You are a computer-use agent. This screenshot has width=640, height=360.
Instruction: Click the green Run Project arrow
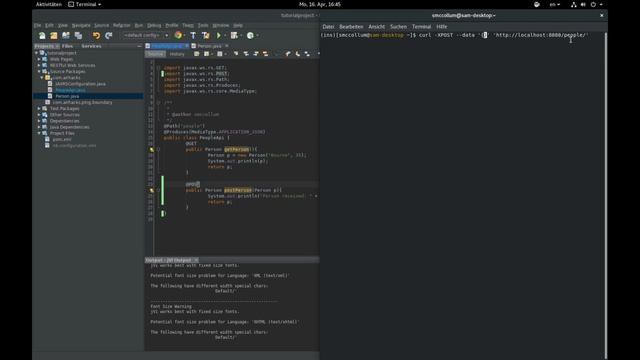point(219,36)
